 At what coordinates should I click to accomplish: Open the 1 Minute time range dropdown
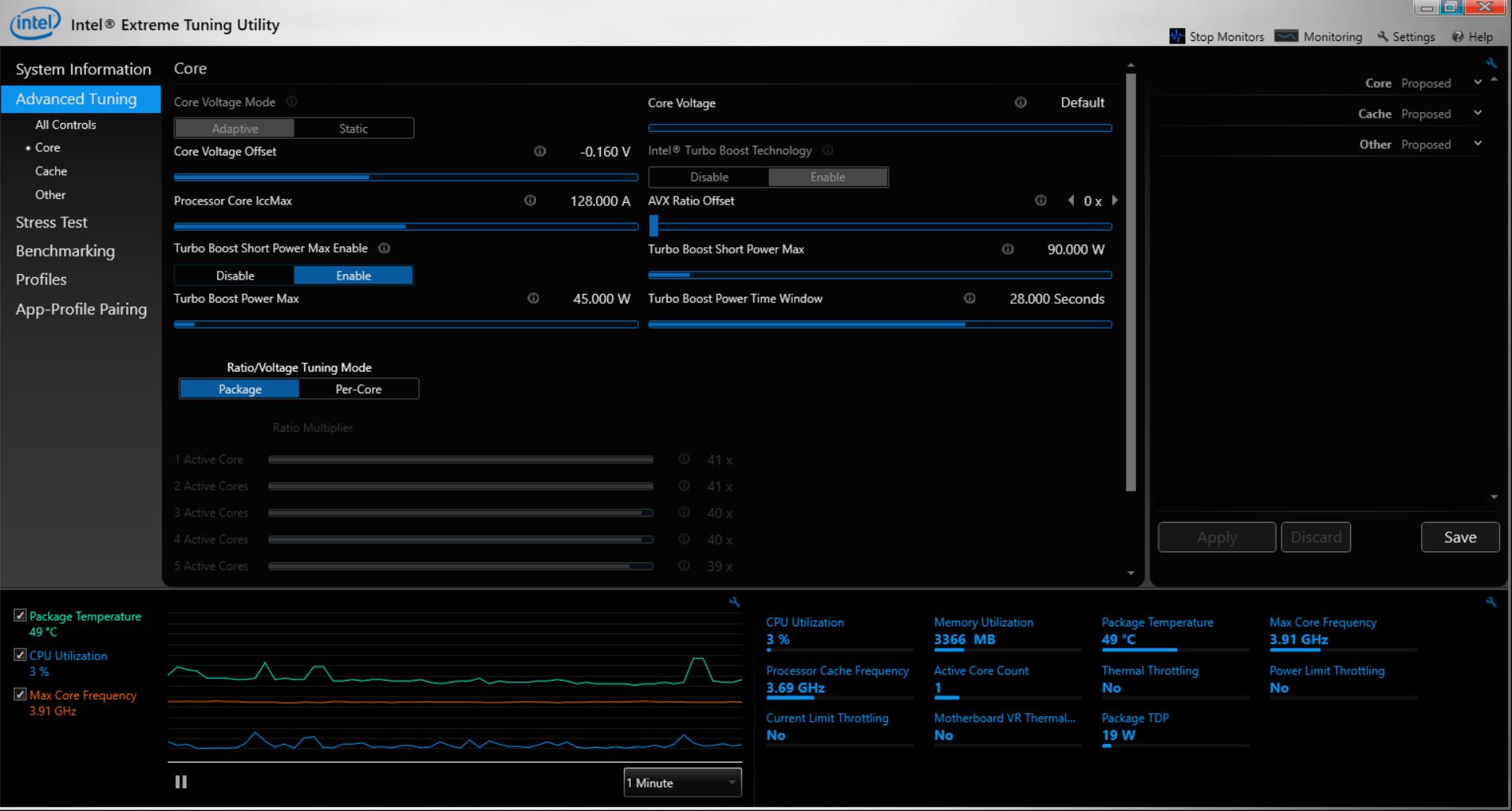pos(682,783)
